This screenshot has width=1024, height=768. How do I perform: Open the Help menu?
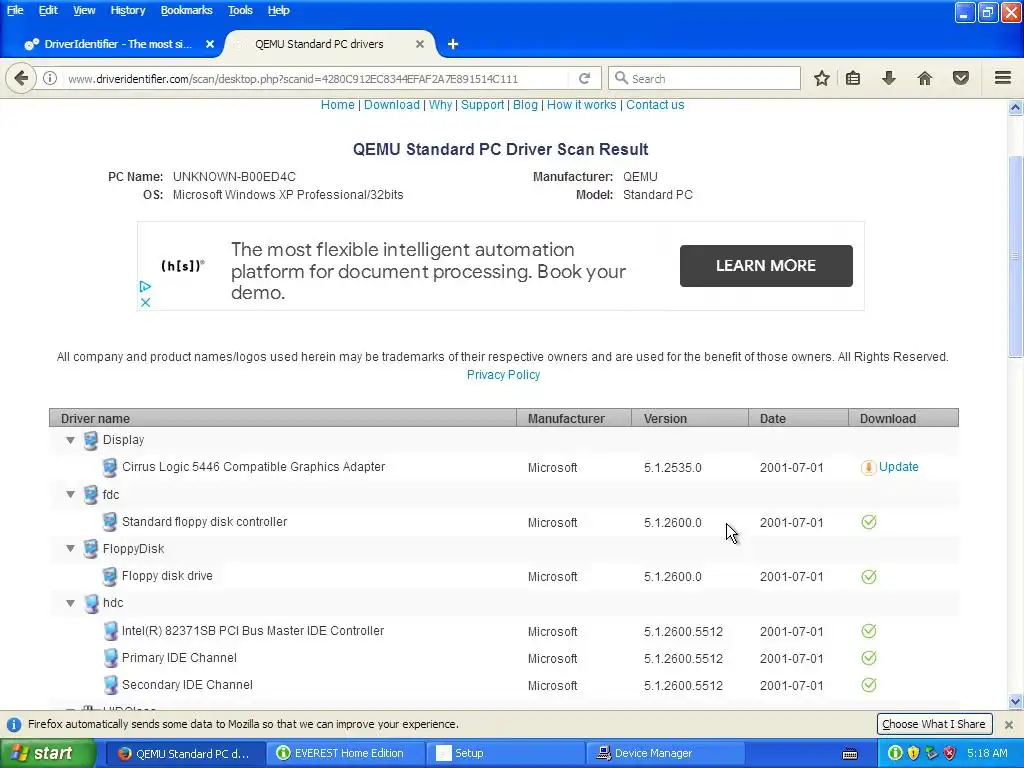[x=278, y=10]
